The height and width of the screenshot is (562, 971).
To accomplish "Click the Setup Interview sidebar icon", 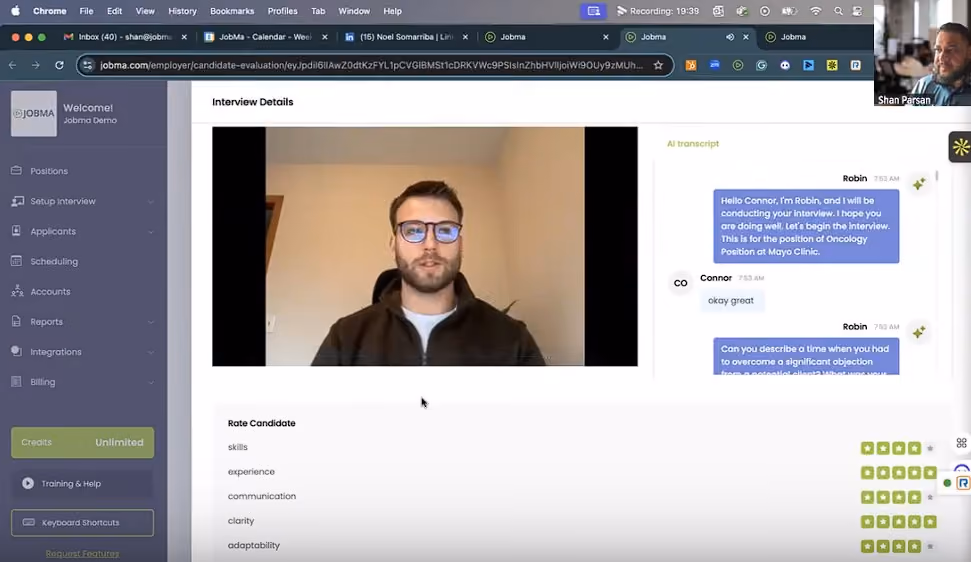I will [x=17, y=201].
